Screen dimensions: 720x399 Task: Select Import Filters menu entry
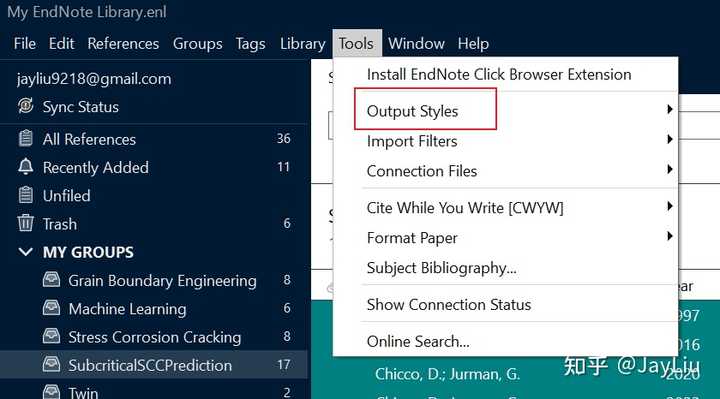coord(505,141)
